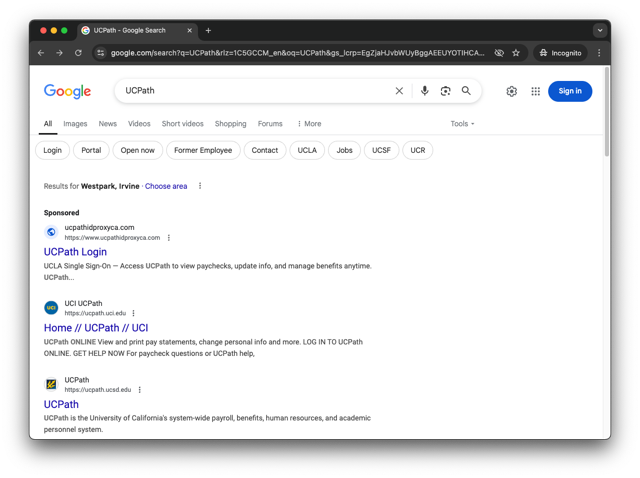
Task: Select the Former Employee filter chip
Action: [203, 150]
